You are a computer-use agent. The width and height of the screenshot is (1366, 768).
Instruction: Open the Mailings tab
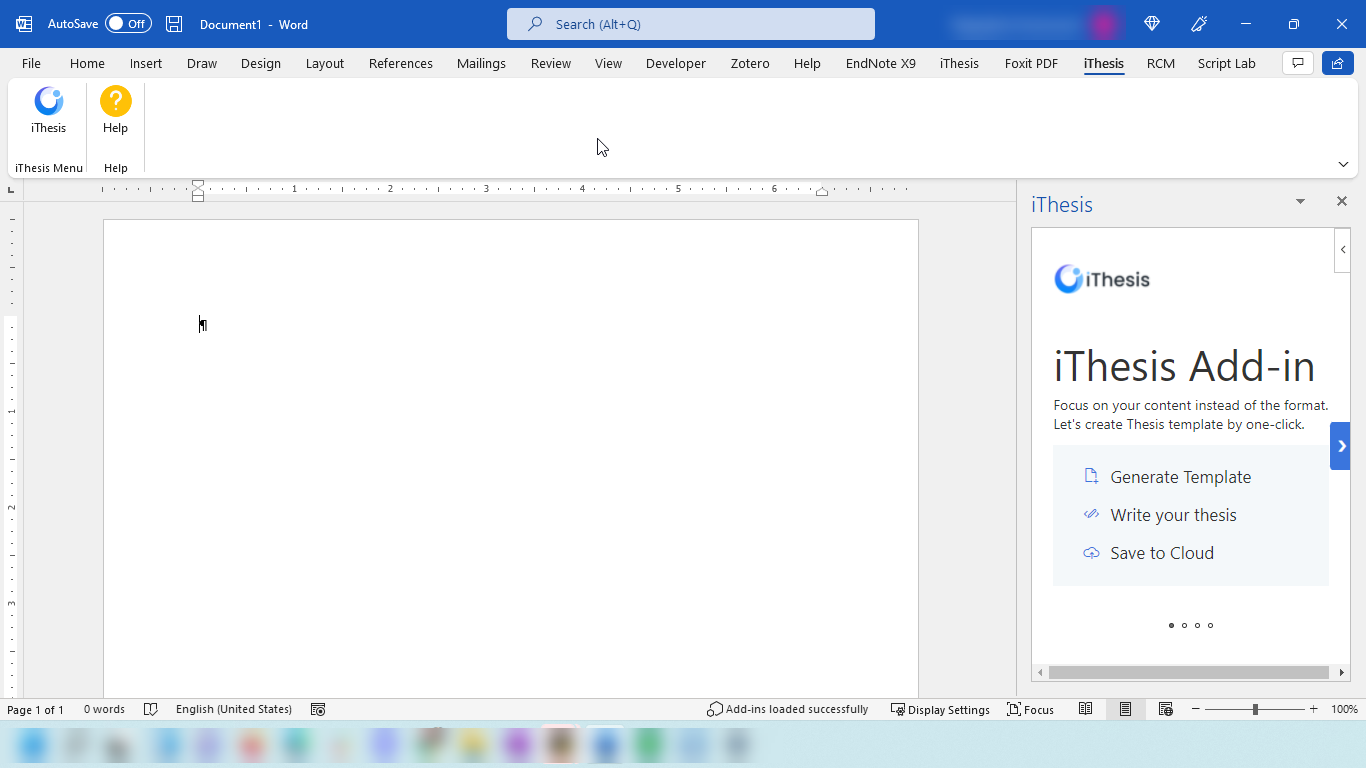click(x=481, y=63)
